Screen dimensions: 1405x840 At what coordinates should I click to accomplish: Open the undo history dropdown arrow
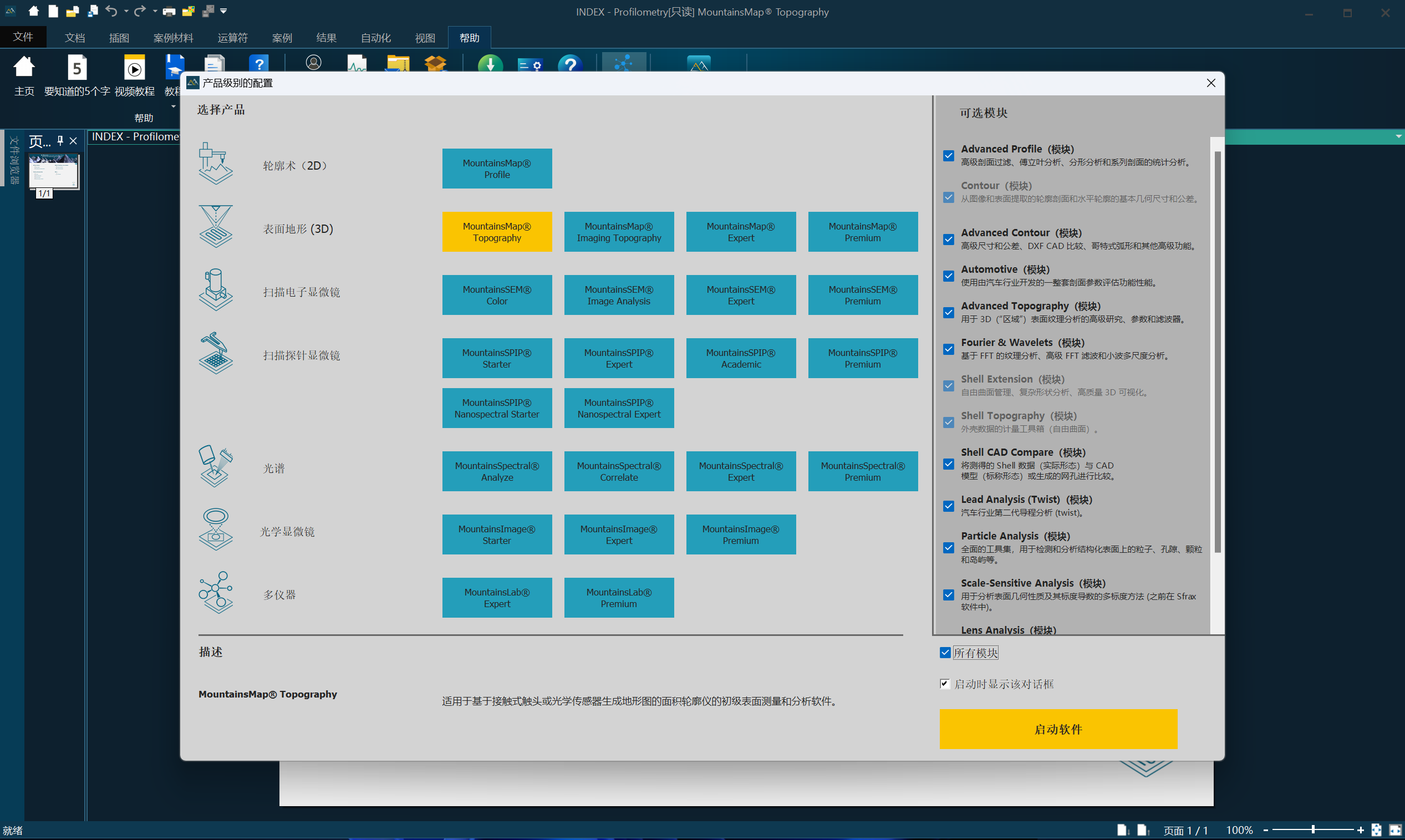[x=126, y=11]
